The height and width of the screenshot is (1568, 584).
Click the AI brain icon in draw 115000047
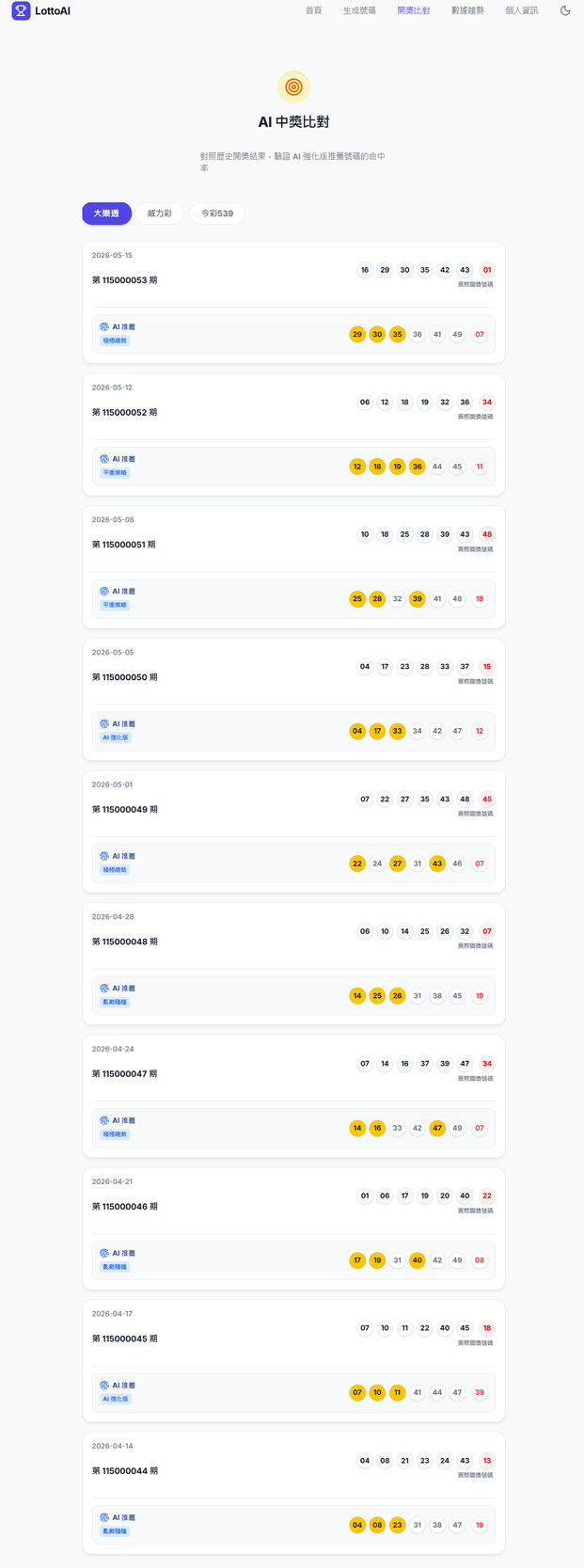pyautogui.click(x=104, y=1120)
